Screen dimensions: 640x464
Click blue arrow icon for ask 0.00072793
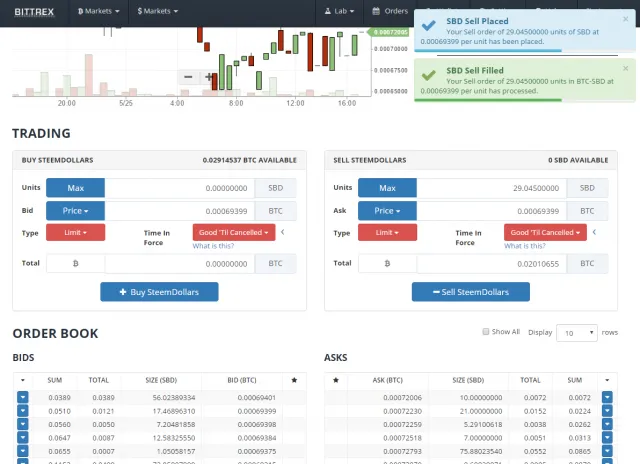[x=607, y=451]
